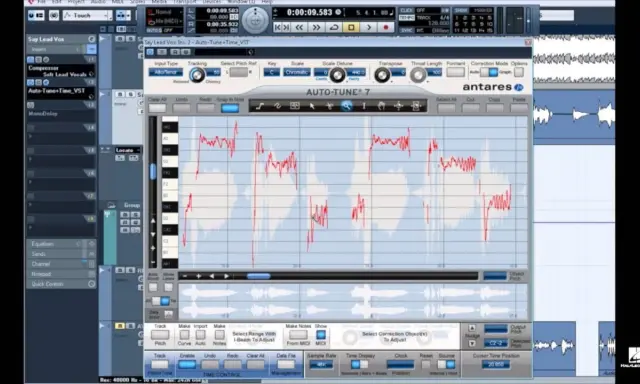The width and height of the screenshot is (640, 384).
Task: Click the horizontal scroll thumb below pitch graph
Action: pyautogui.click(x=259, y=276)
